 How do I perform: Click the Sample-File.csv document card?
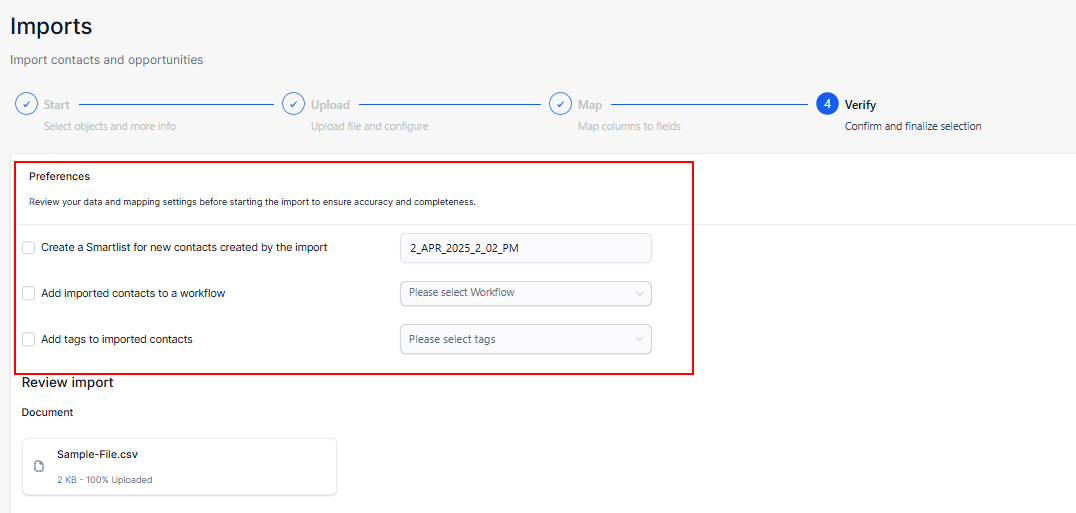point(179,466)
